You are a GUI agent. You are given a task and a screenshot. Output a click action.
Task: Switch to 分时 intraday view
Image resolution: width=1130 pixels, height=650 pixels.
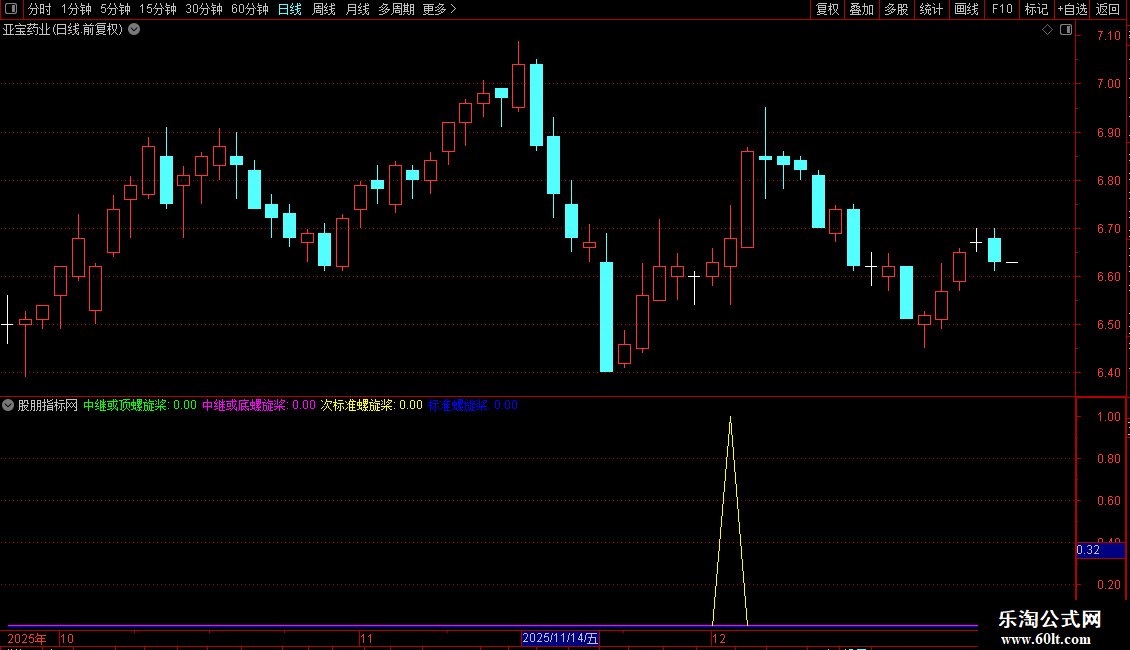[40, 9]
